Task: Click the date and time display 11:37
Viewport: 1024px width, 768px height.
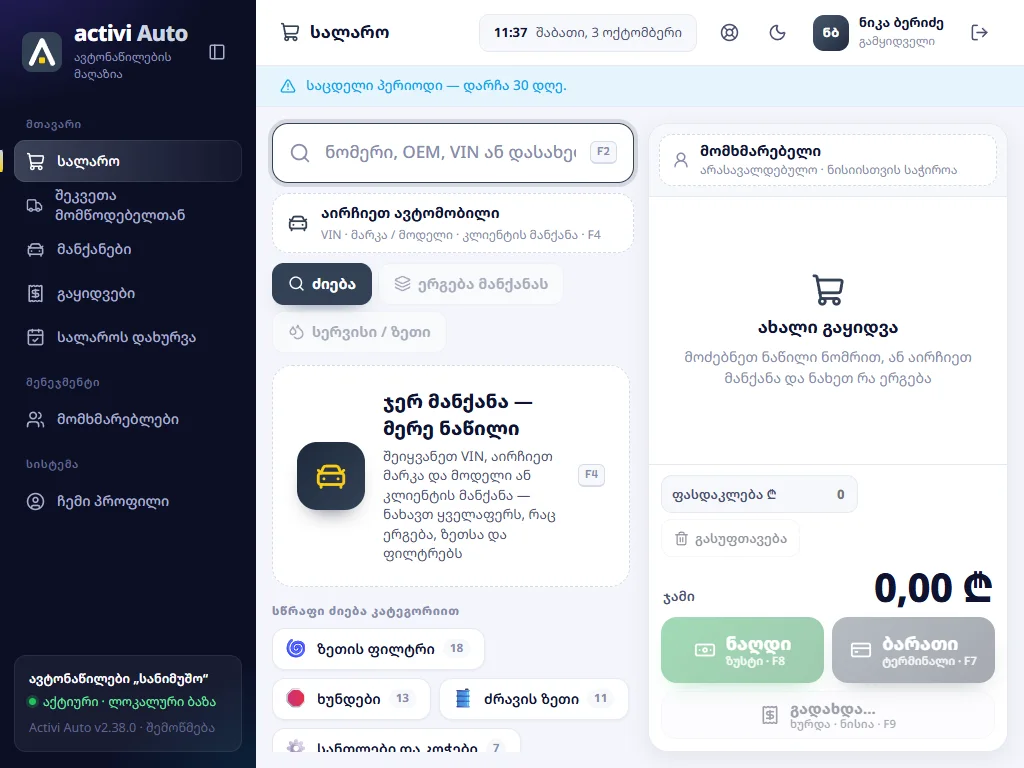Action: pyautogui.click(x=588, y=33)
